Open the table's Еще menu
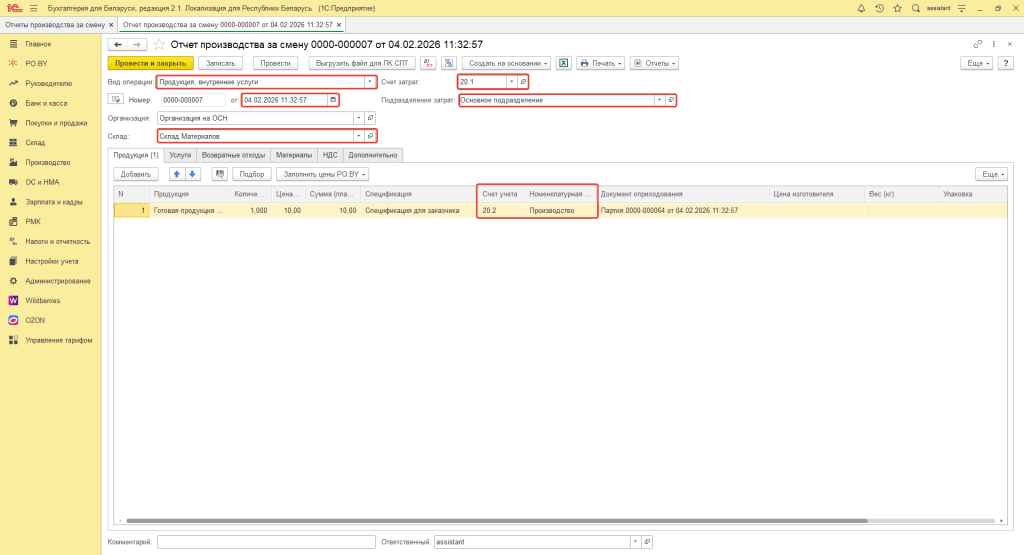1024x555 pixels. [x=992, y=174]
